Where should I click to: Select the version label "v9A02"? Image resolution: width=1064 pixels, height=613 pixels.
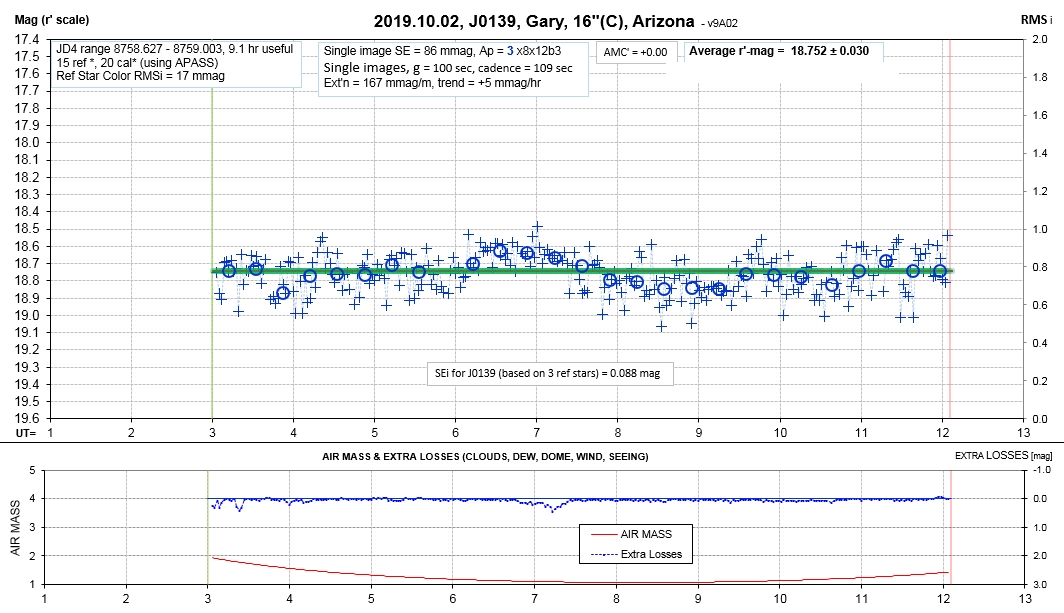723,24
